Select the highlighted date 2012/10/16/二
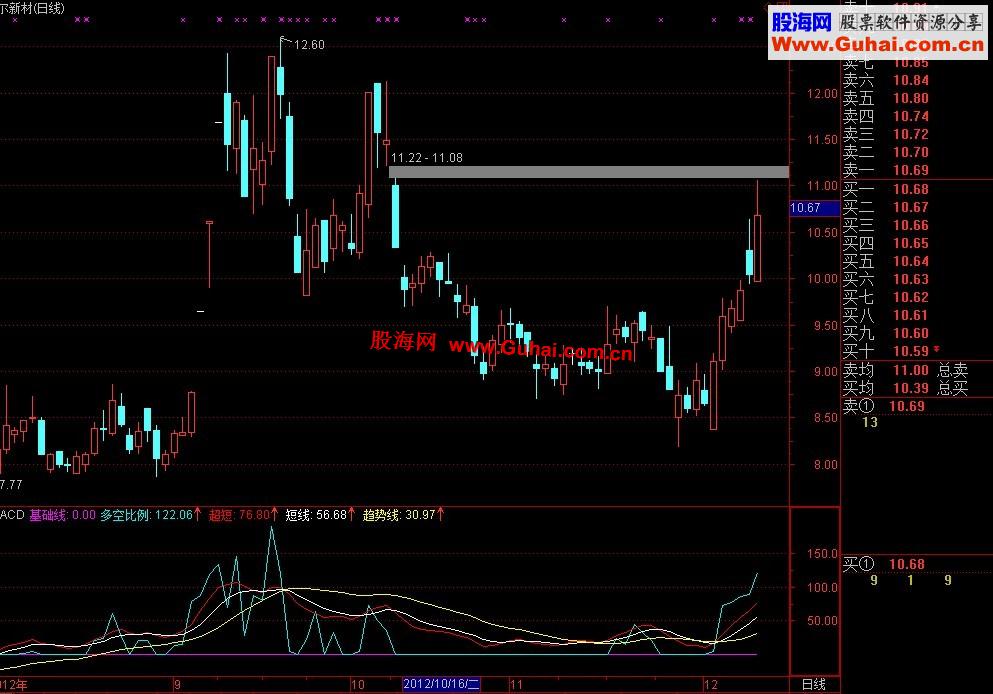The image size is (993, 694). coord(441,684)
